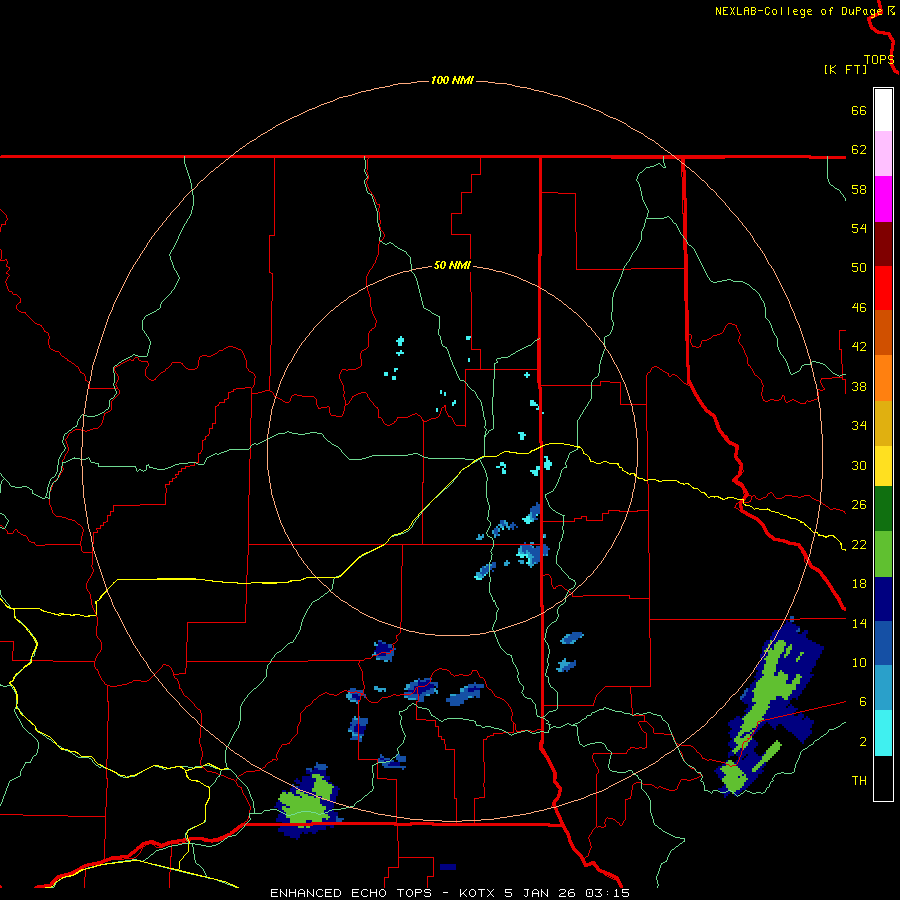900x900 pixels.
Task: Click the 50 NMI range ring label
Action: click(452, 265)
